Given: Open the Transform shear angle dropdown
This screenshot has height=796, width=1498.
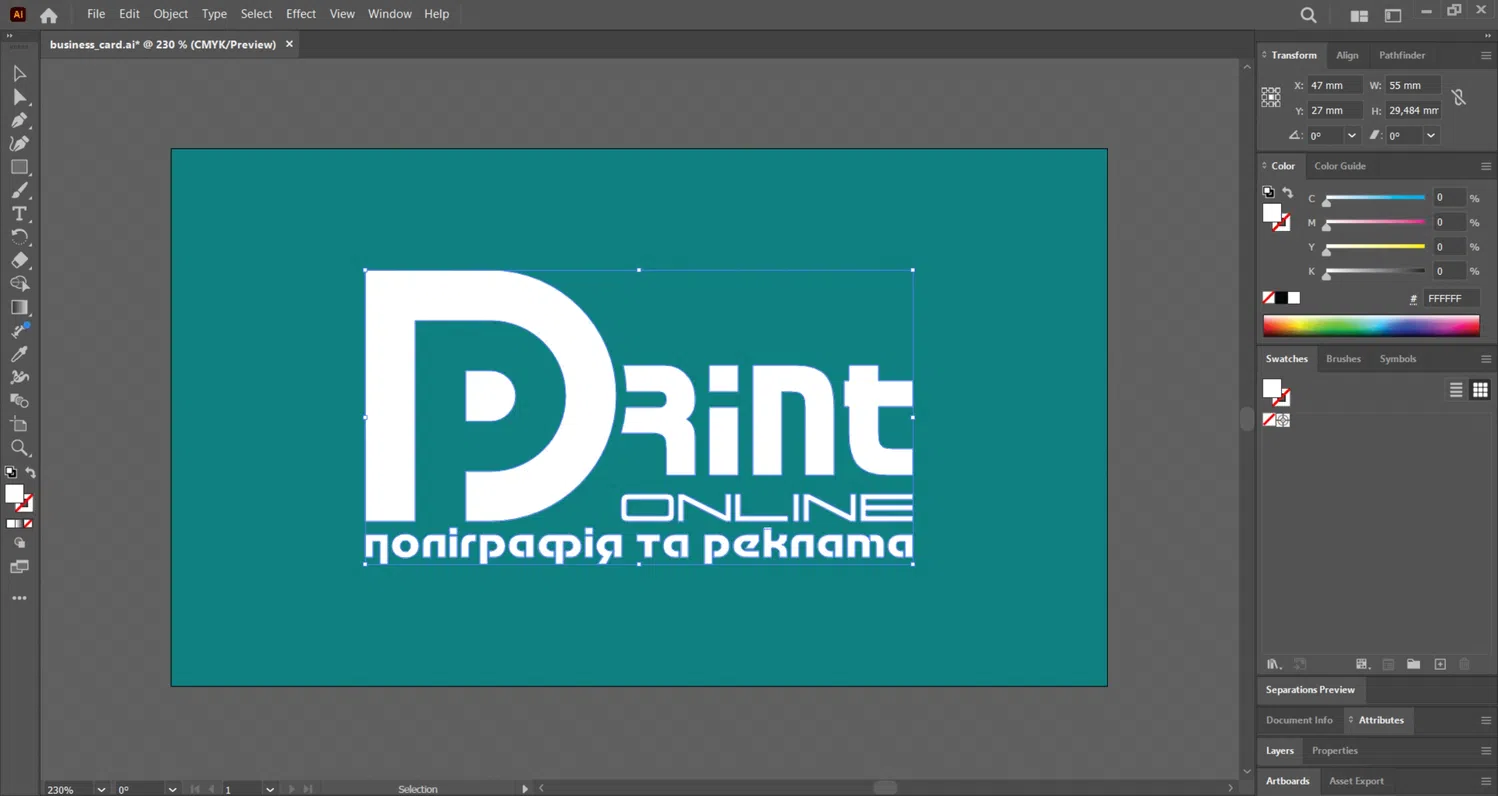Looking at the screenshot, I should click(x=1431, y=135).
